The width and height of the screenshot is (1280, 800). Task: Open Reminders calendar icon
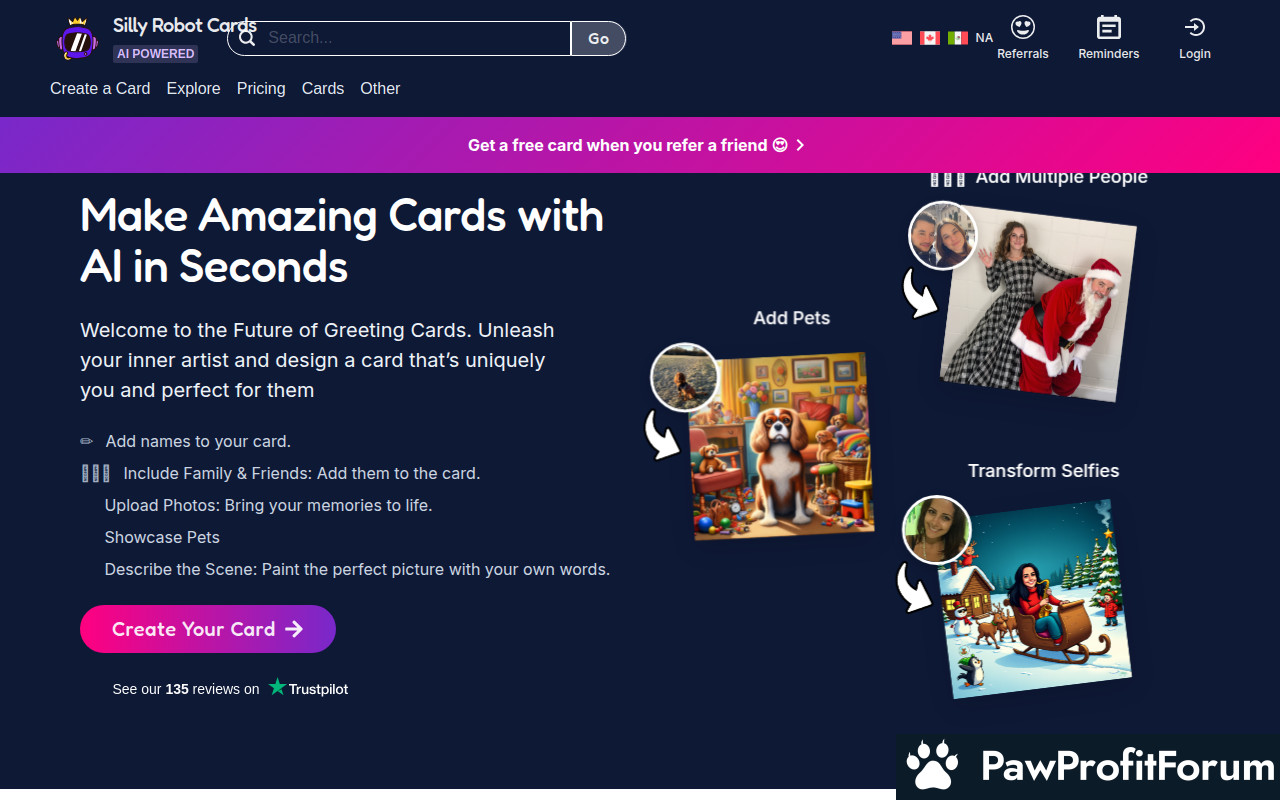point(1108,27)
